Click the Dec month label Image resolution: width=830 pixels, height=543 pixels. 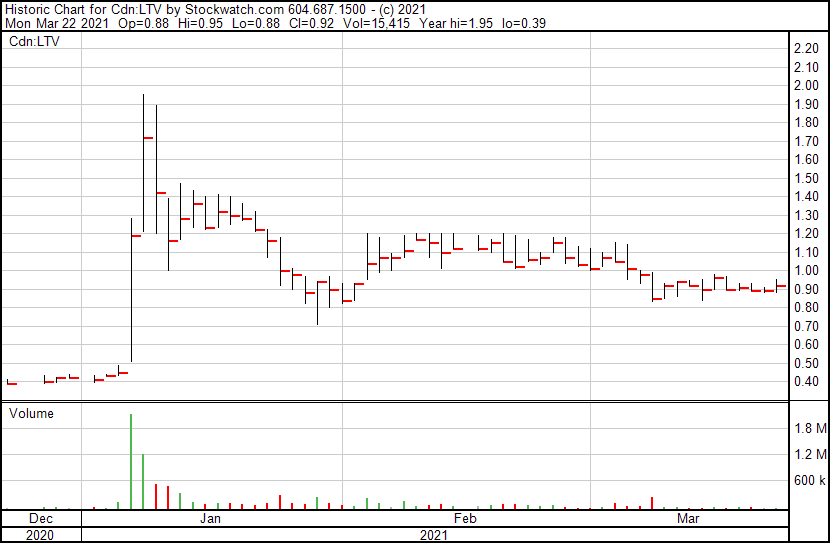coord(41,518)
